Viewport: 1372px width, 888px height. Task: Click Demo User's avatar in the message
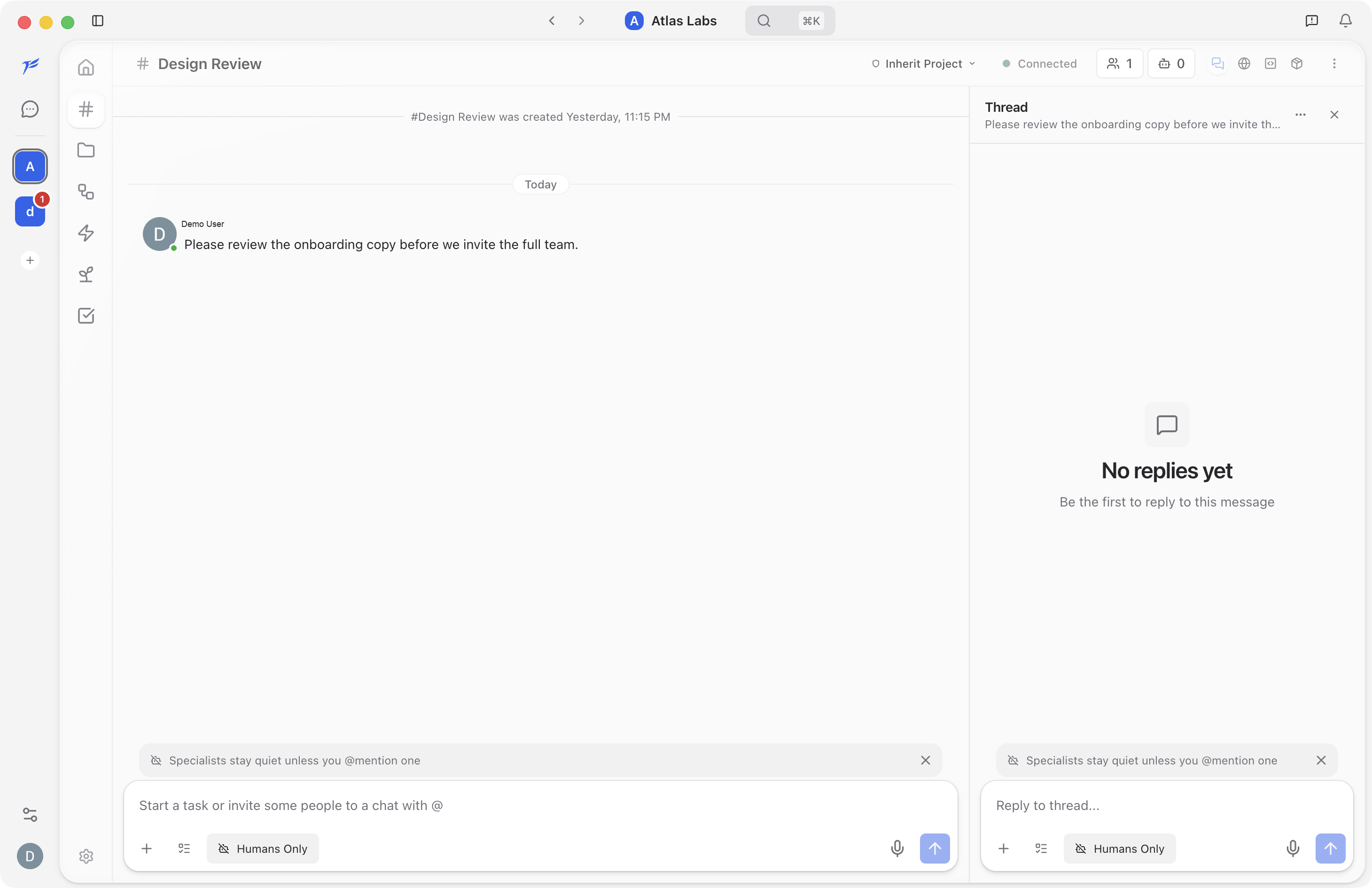tap(160, 234)
